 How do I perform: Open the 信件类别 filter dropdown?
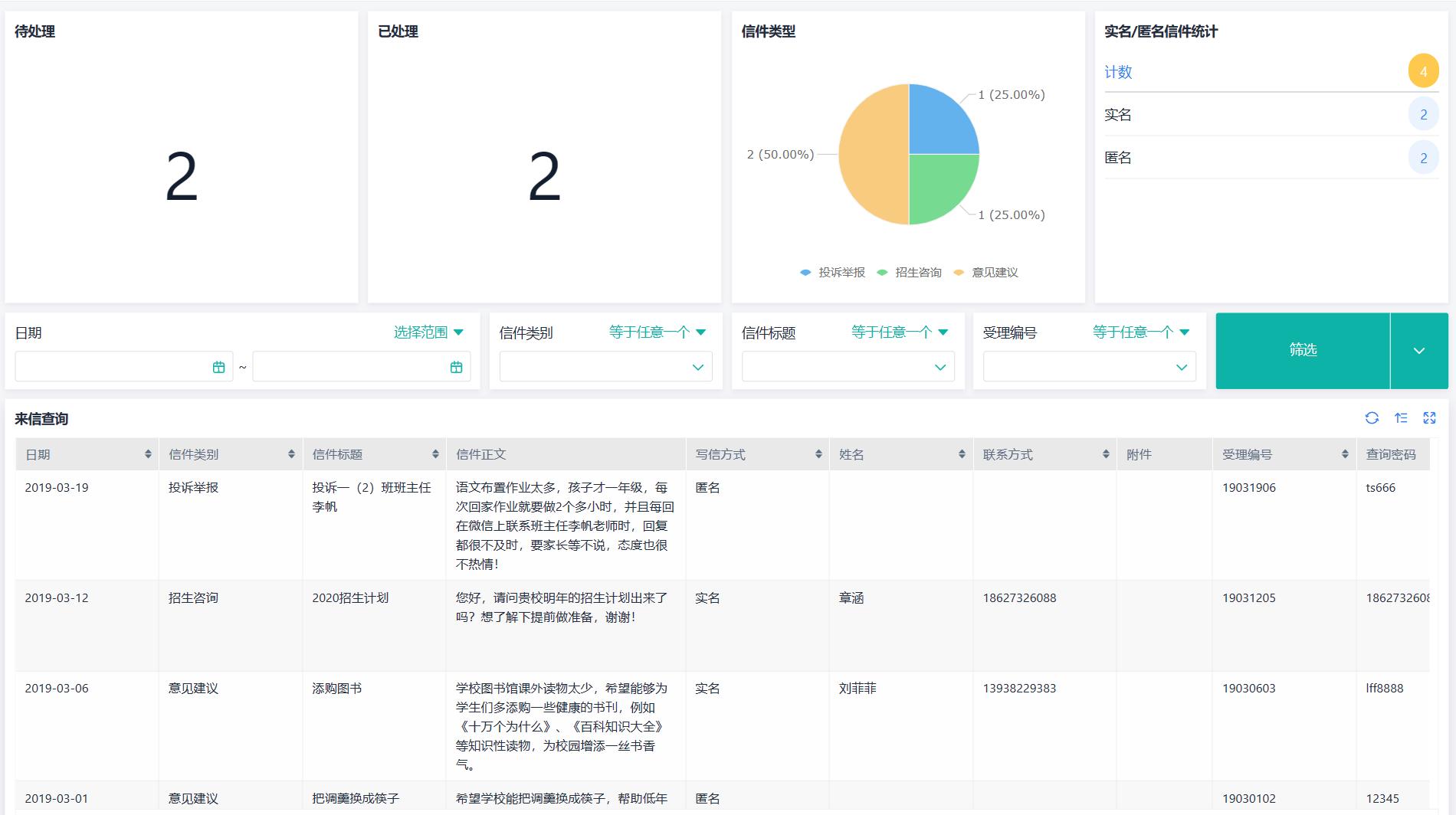tap(605, 366)
